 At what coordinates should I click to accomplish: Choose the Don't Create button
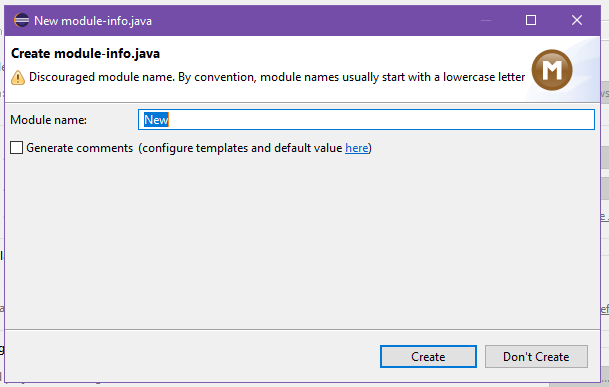click(x=536, y=356)
